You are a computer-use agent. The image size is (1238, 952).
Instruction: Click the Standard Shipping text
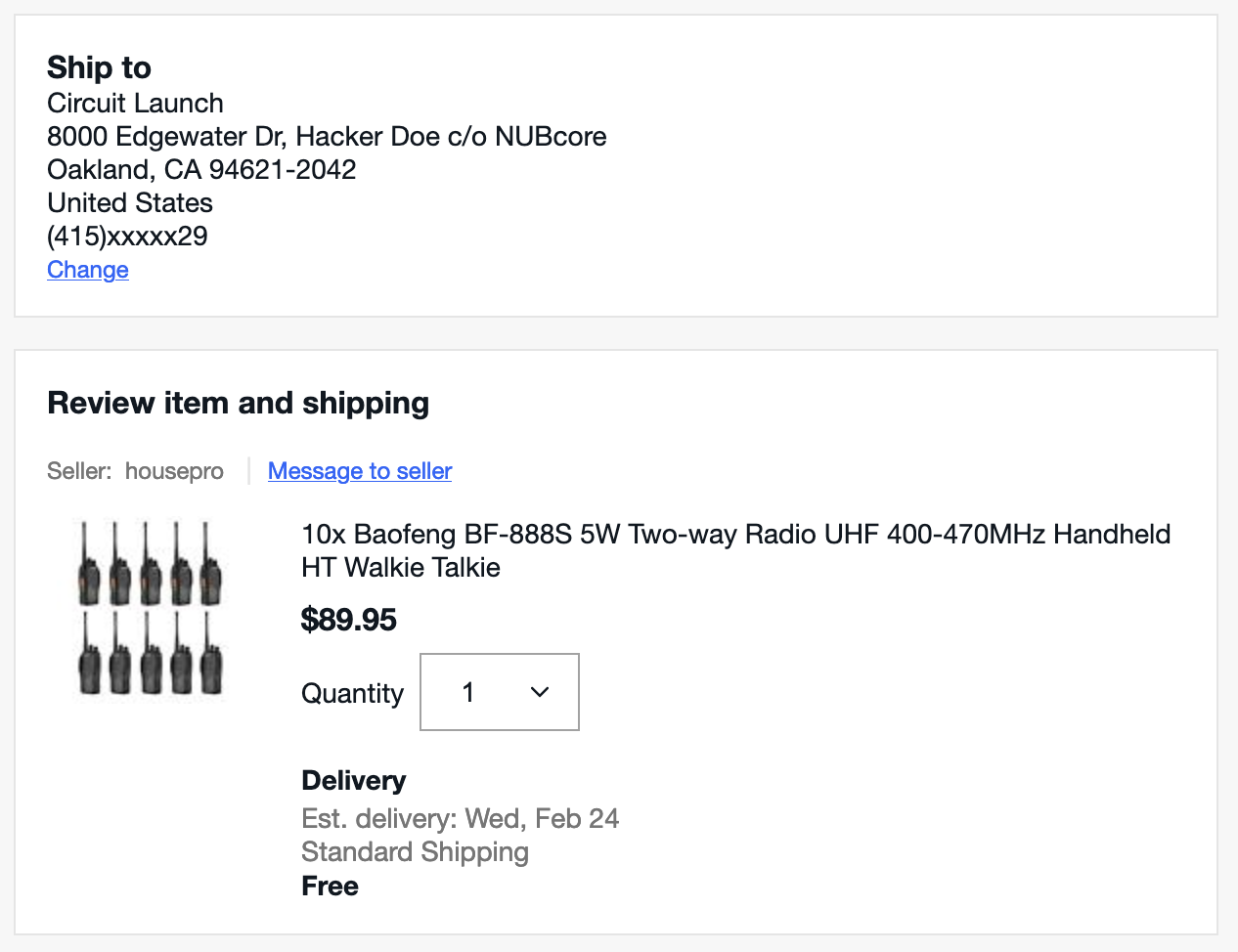tap(415, 852)
